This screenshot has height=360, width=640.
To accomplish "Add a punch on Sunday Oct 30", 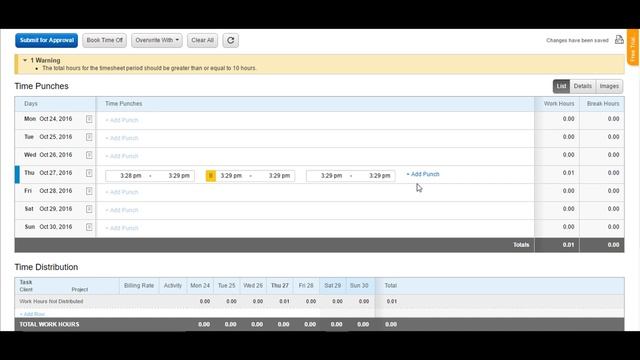I will [x=122, y=228].
